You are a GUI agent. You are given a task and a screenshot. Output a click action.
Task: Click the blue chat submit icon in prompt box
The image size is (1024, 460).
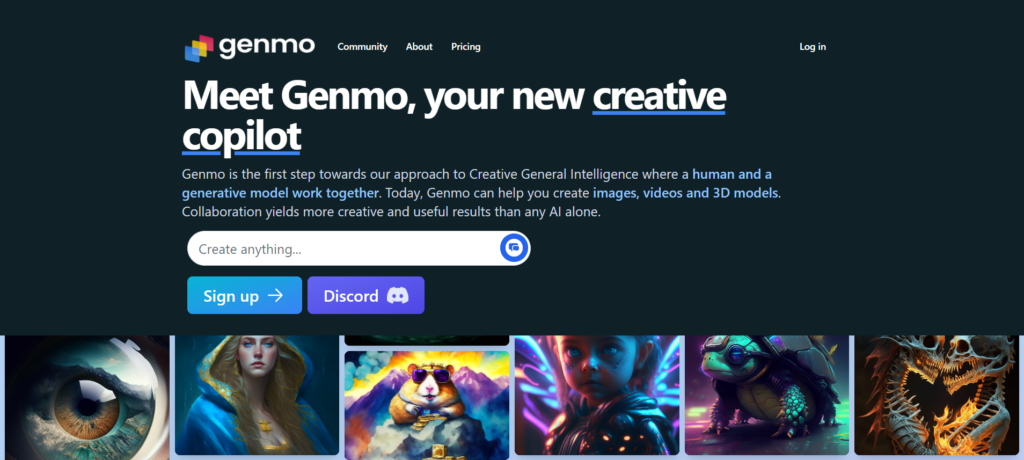pyautogui.click(x=513, y=248)
